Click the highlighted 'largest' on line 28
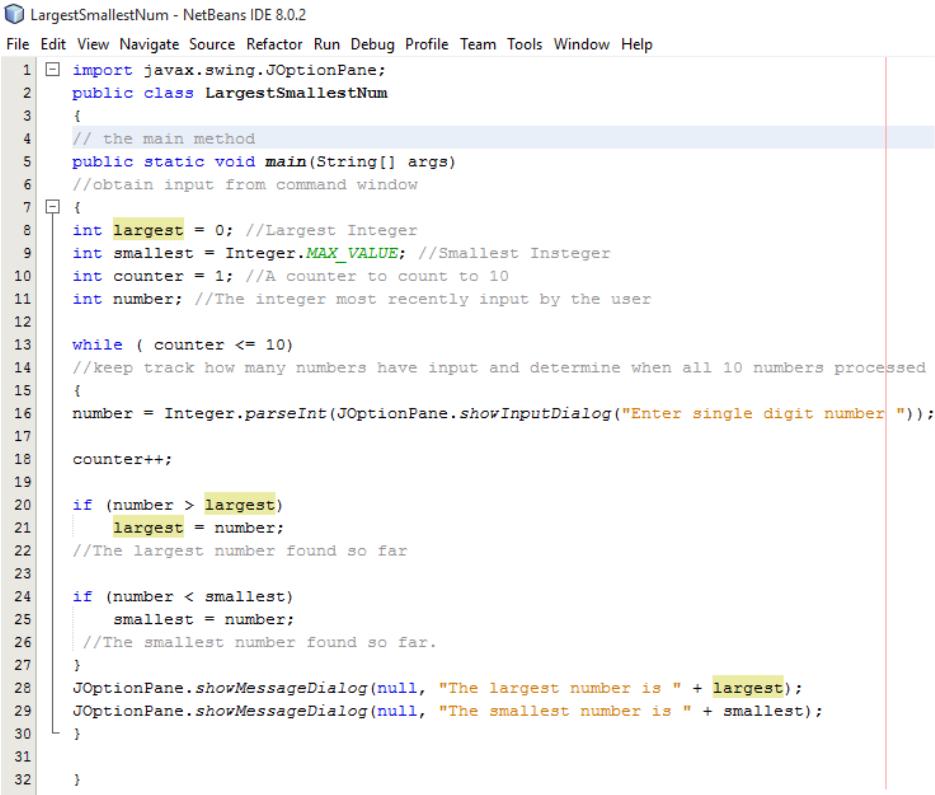 point(748,688)
